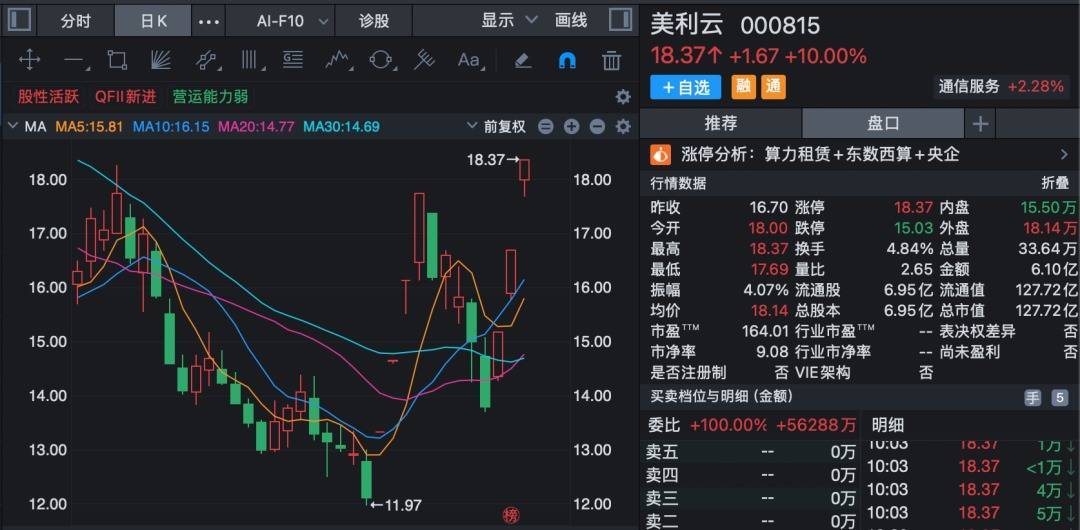Click the QFII新进 tag
This screenshot has width=1080, height=530.
(125, 96)
